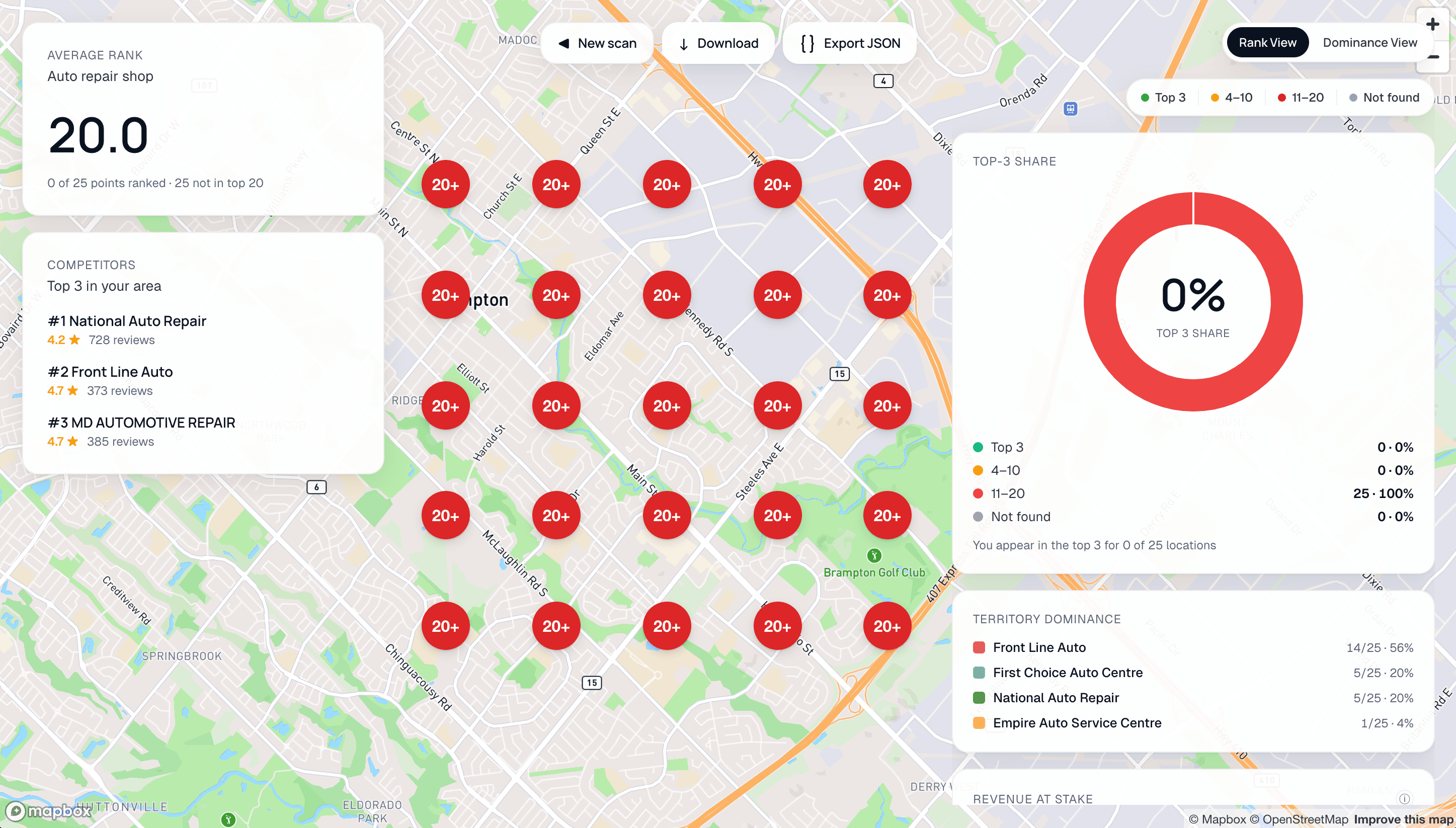Viewport: 1456px width, 828px height.
Task: Toggle the Not found legend chip above the map
Action: click(1384, 97)
